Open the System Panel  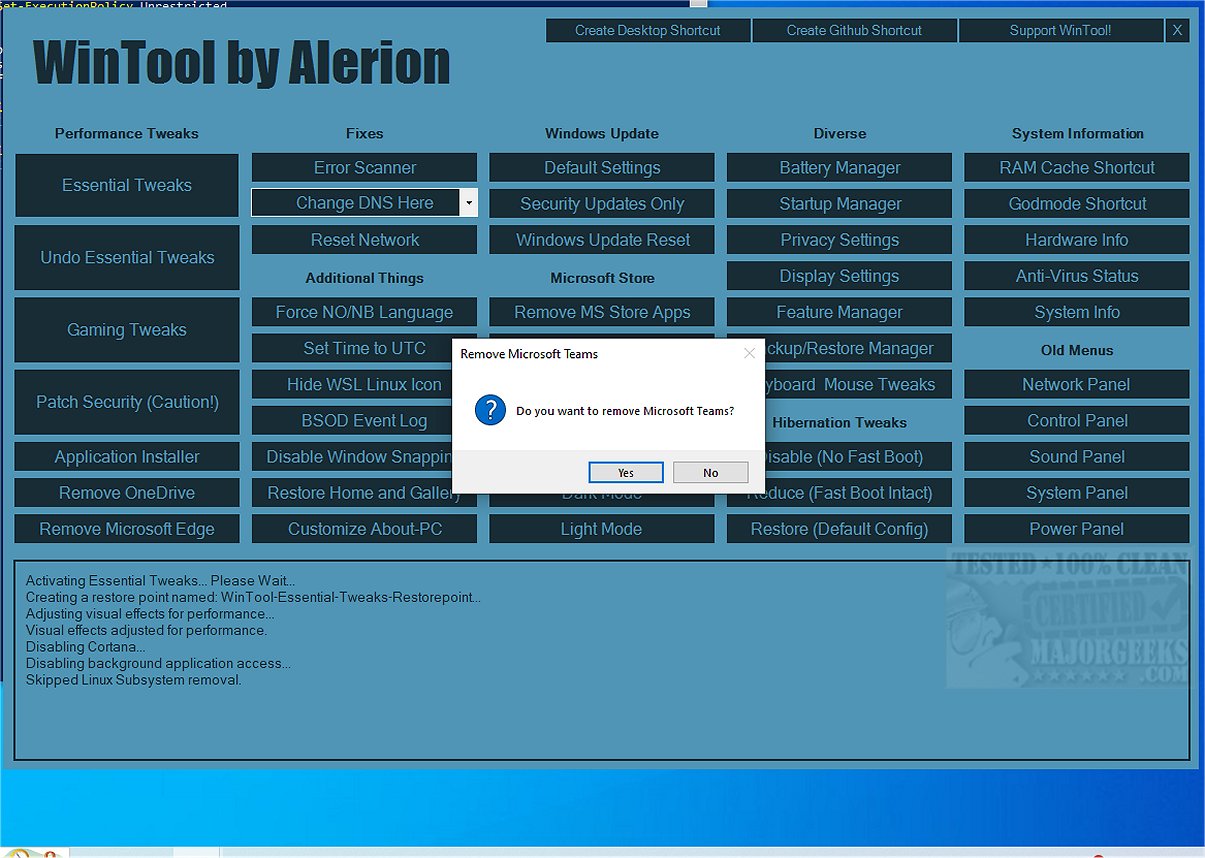pyautogui.click(x=1077, y=493)
